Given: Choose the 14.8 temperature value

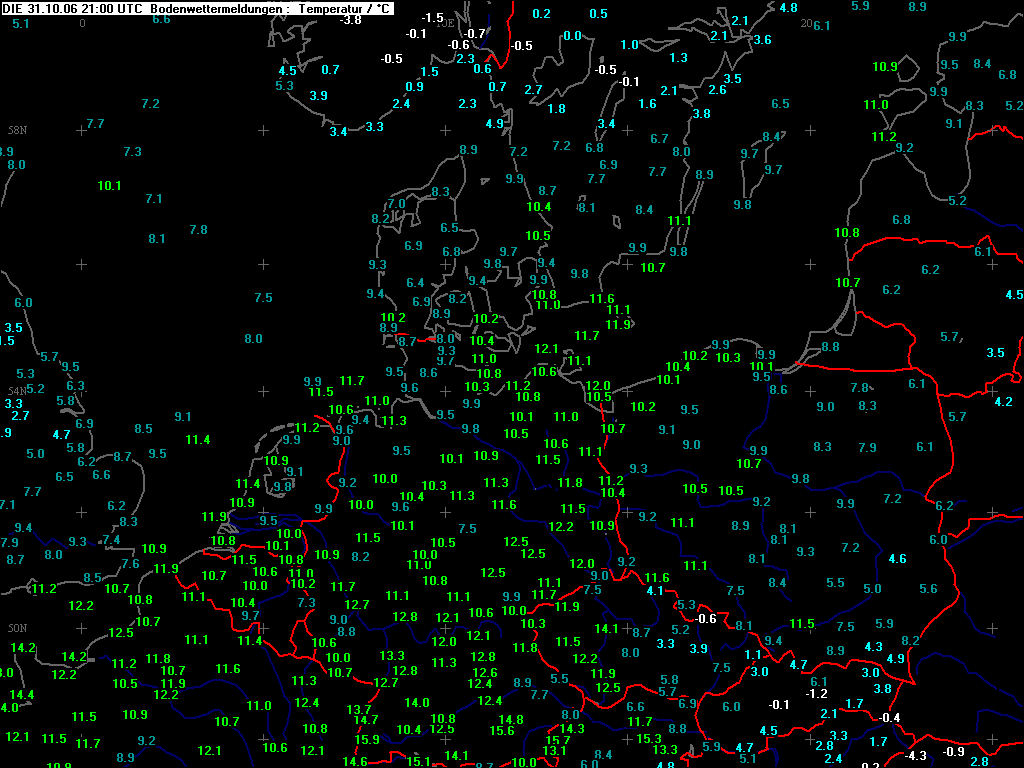Looking at the screenshot, I should (x=511, y=720).
